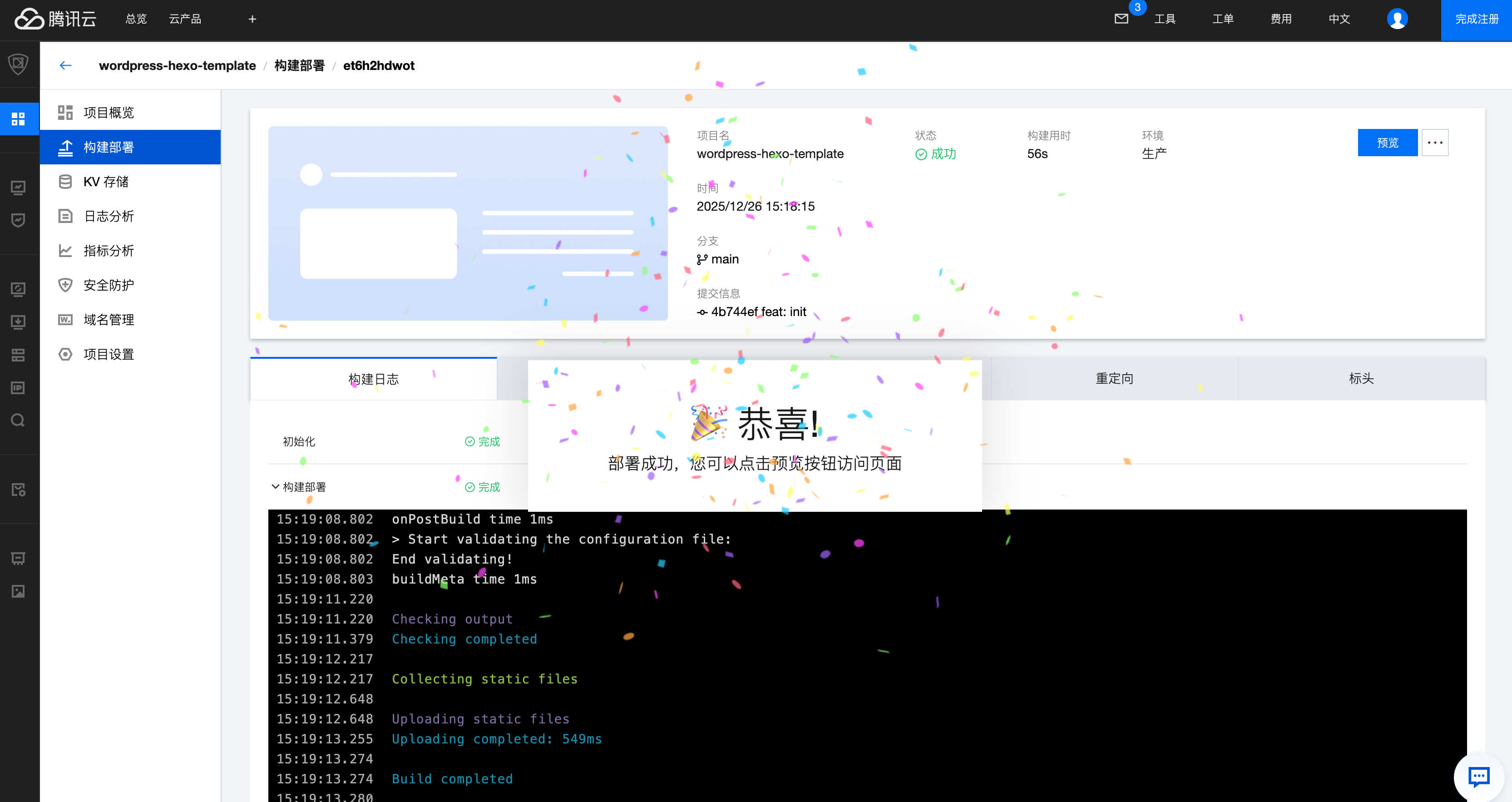Switch to the 标头 tab
This screenshot has height=802, width=1512.
coord(1361,379)
